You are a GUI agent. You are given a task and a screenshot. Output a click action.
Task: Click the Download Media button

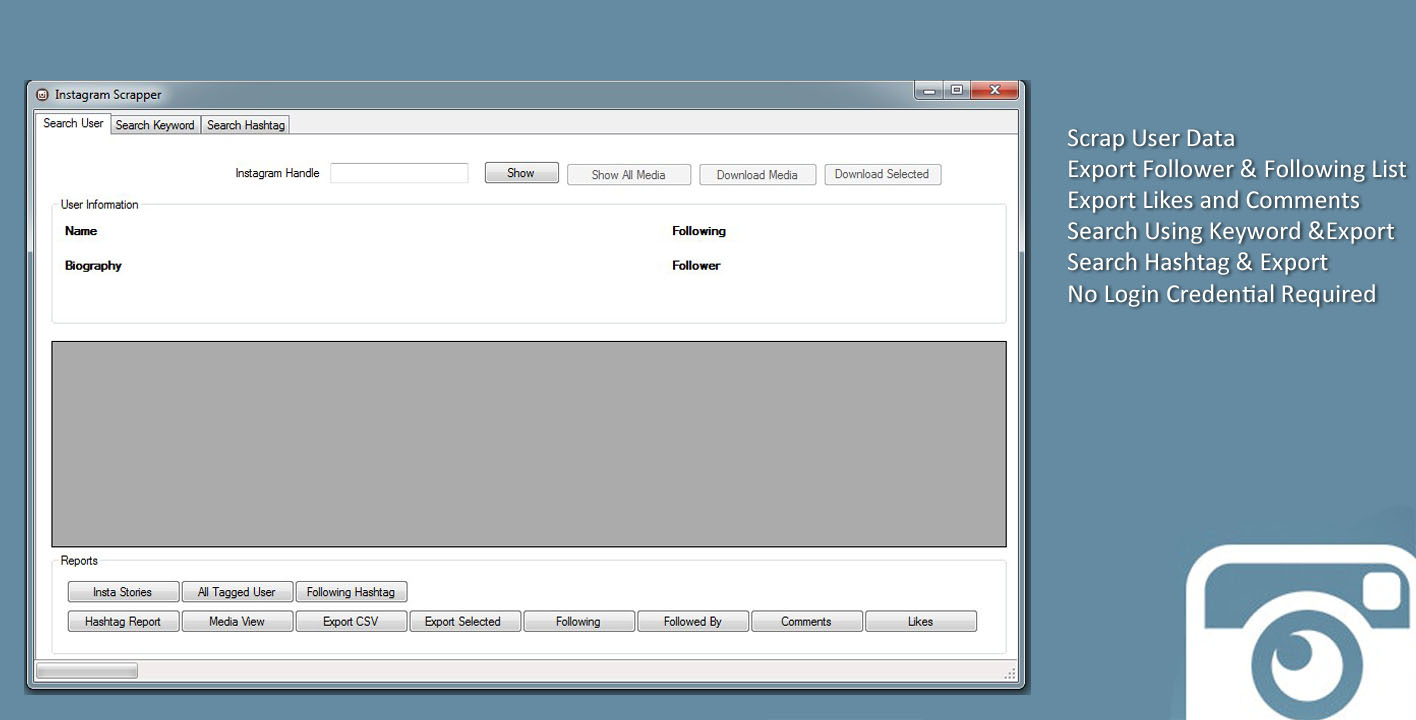(x=757, y=175)
